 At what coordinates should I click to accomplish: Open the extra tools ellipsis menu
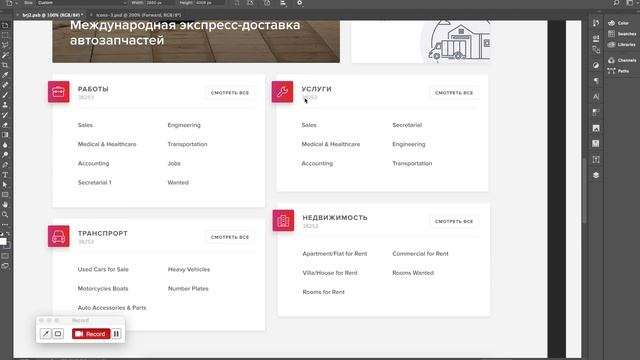click(5, 224)
